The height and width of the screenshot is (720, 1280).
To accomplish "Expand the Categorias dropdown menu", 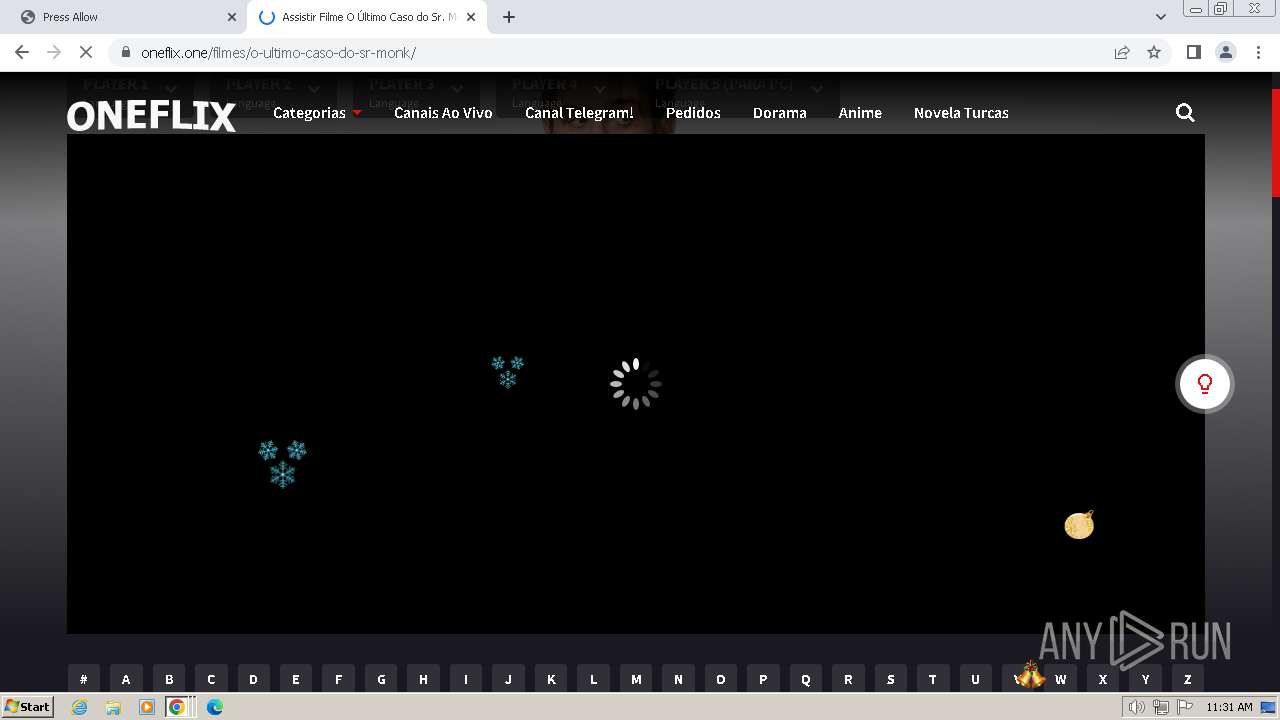I will pos(317,113).
